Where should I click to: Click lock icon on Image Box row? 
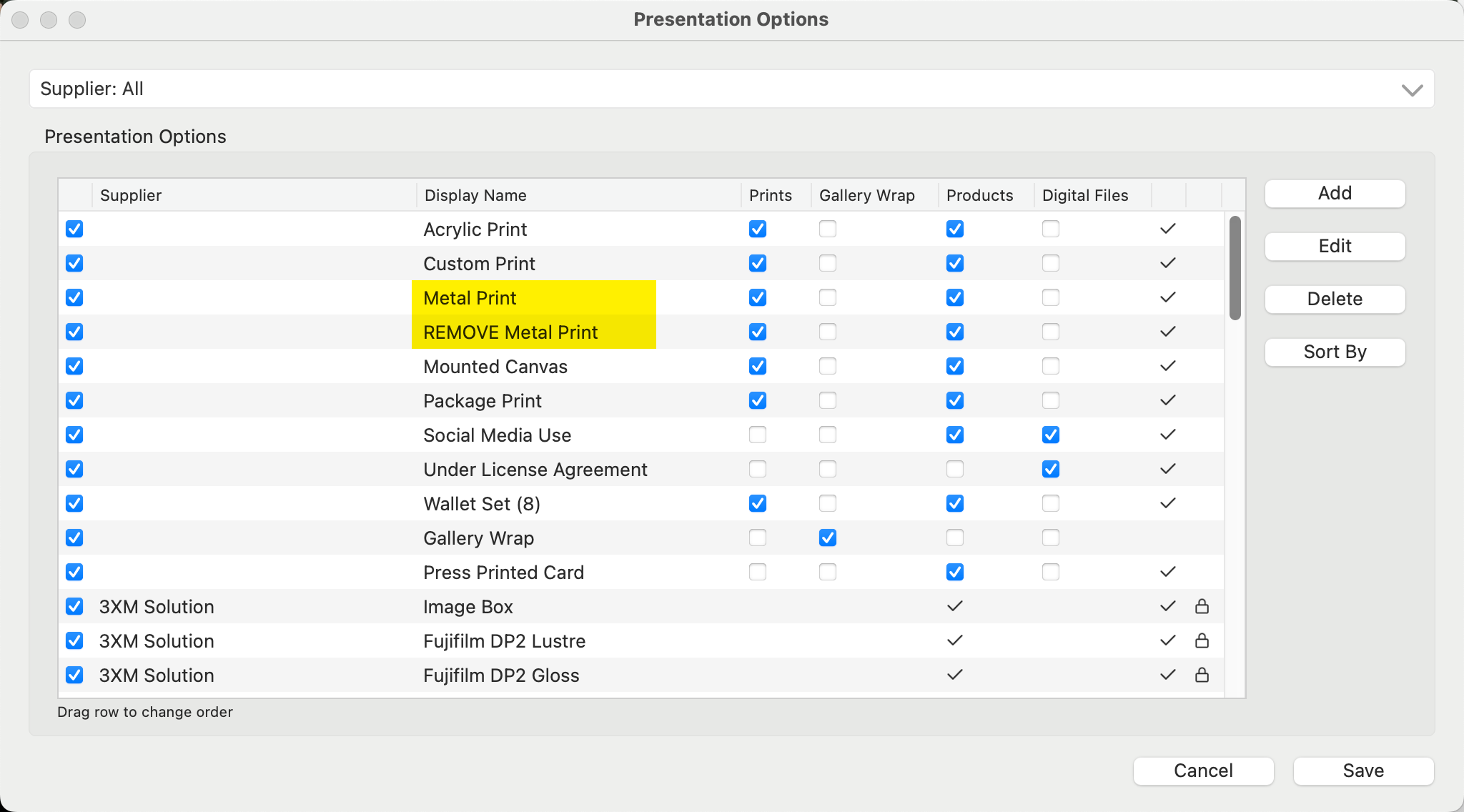(1202, 606)
